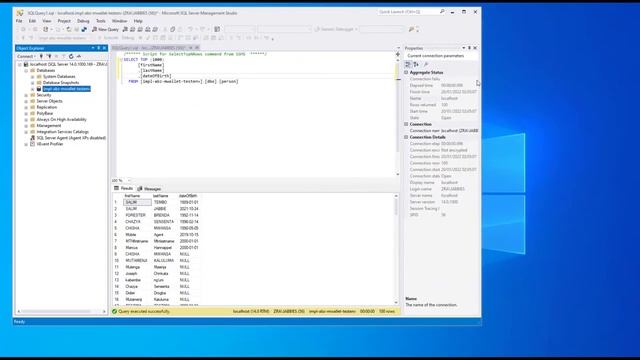Close the Object Explorer panel
Viewport: 640px width, 360px height.
click(x=104, y=48)
